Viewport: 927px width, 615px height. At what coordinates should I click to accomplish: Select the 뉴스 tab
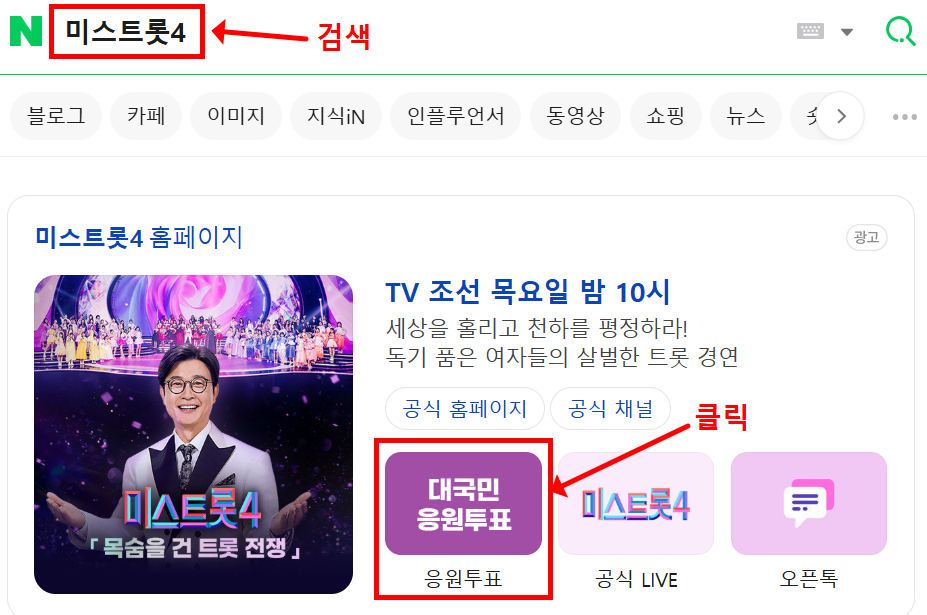pyautogui.click(x=746, y=116)
